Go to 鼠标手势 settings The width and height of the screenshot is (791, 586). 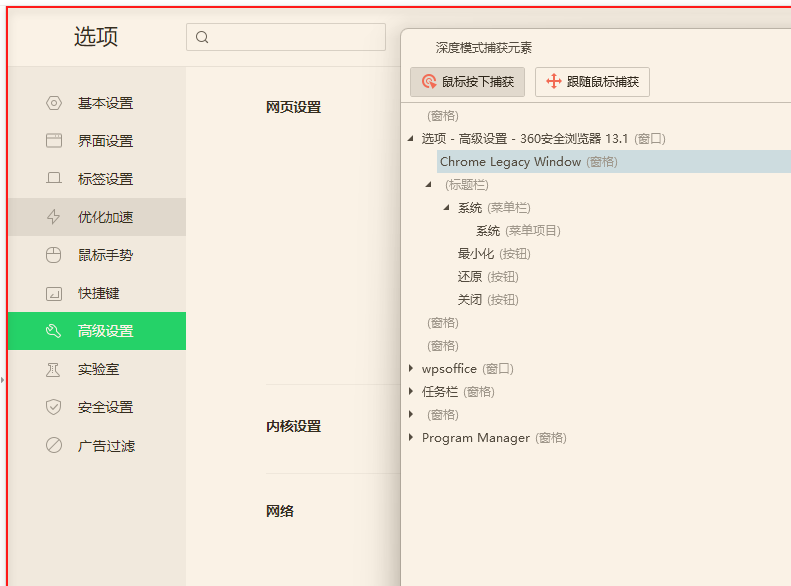tap(97, 255)
